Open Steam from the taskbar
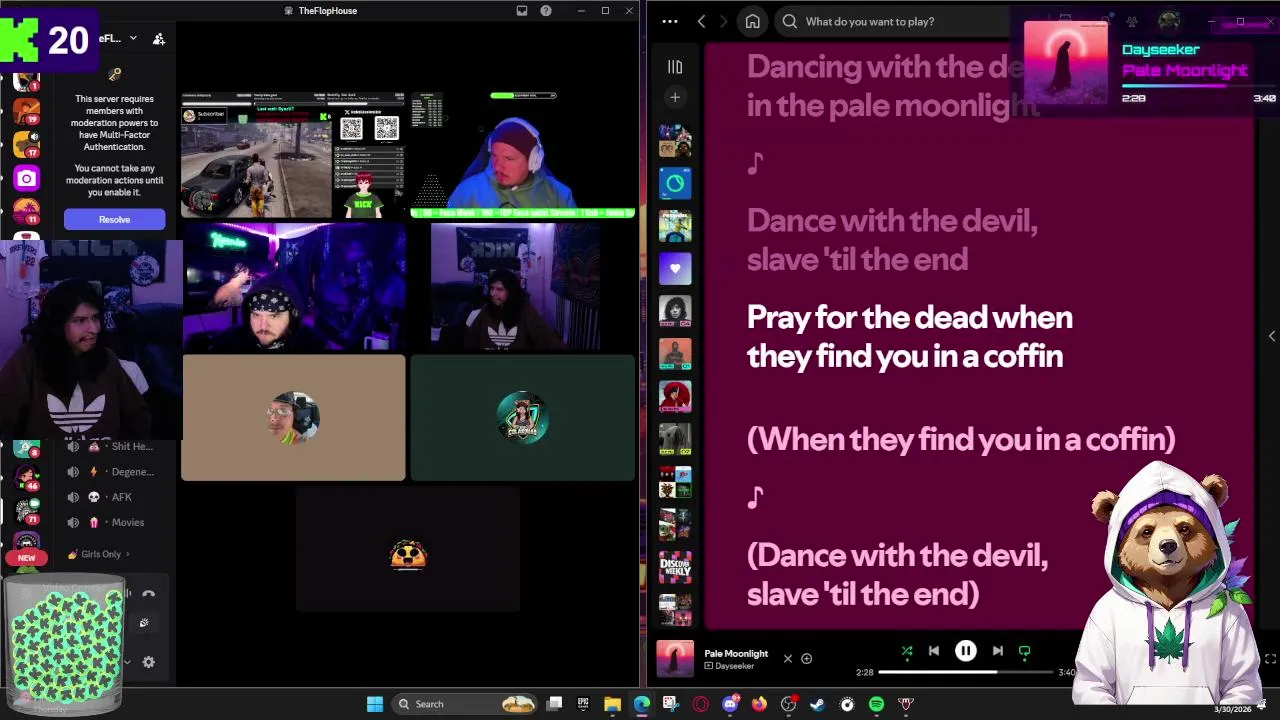The image size is (1280, 720). [x=817, y=704]
